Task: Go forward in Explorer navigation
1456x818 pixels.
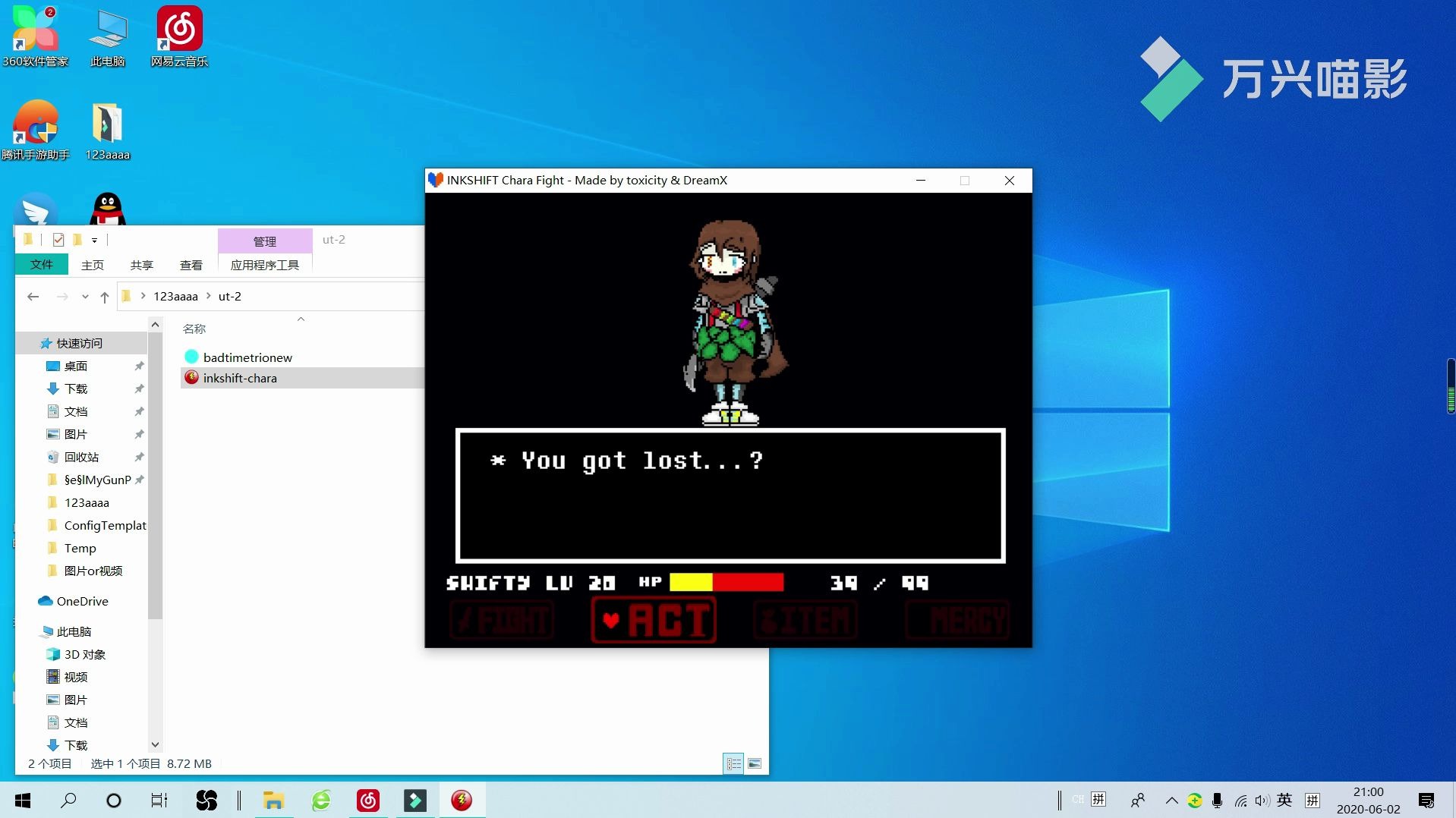Action: tap(62, 297)
